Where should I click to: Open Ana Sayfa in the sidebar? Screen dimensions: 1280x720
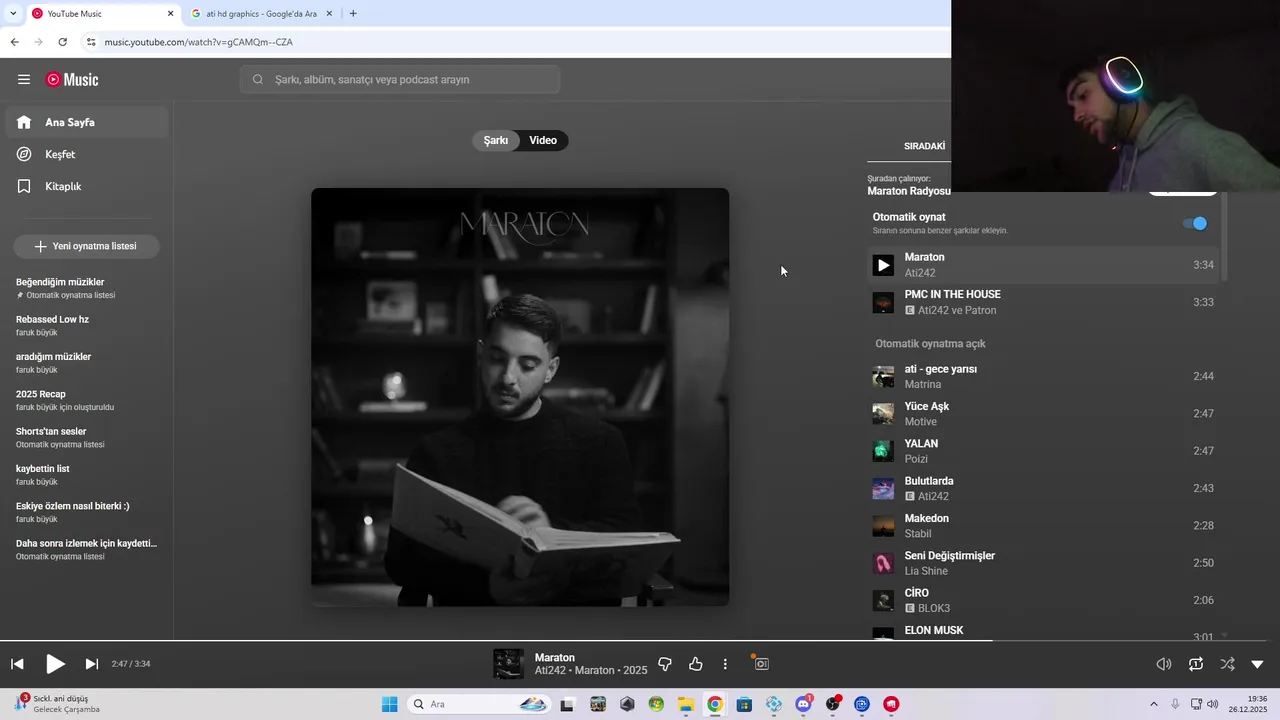(87, 122)
